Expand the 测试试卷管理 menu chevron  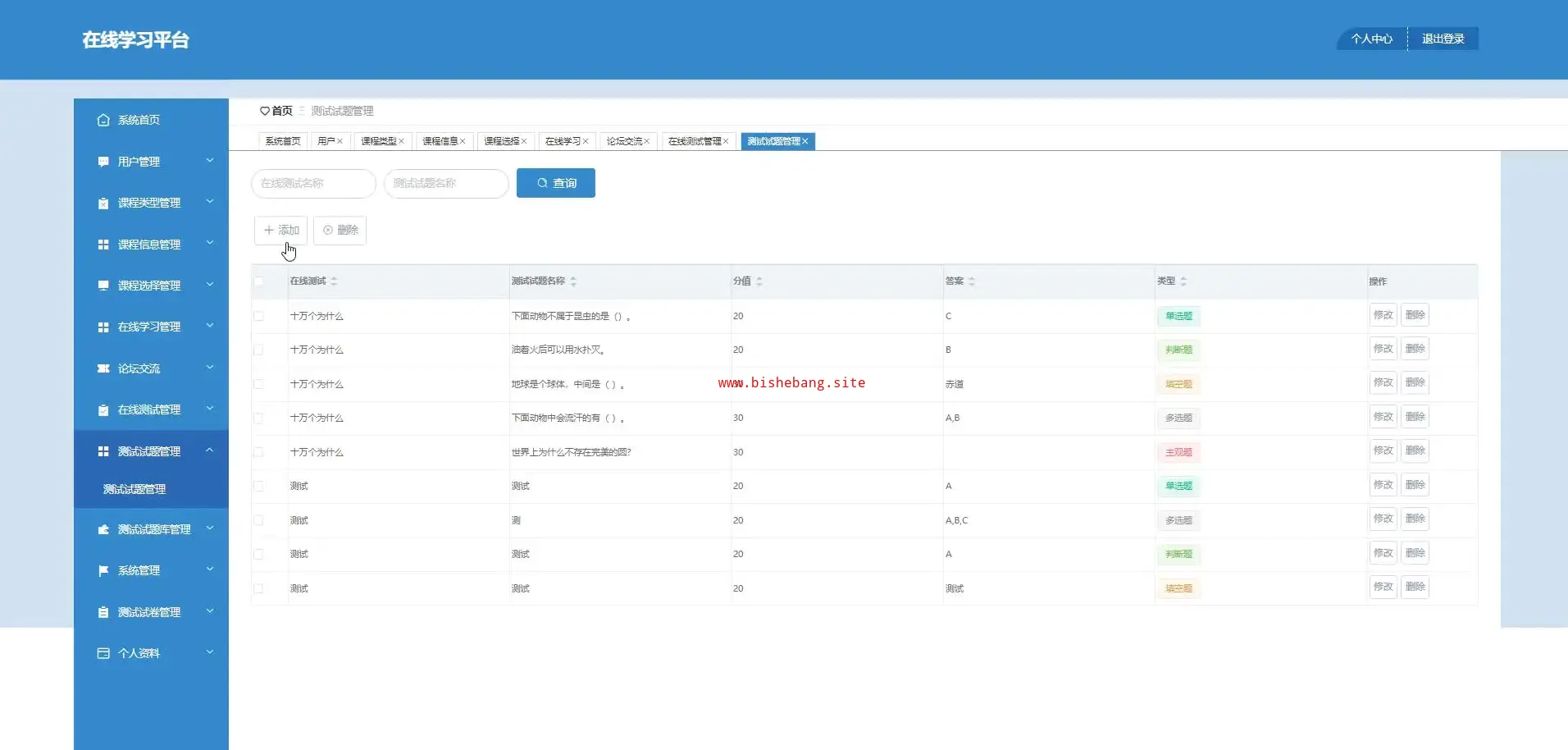210,611
